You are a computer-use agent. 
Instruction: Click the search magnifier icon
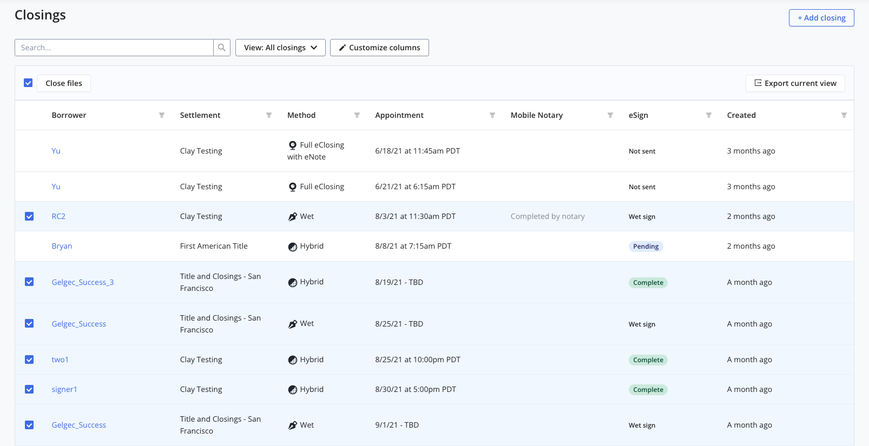point(222,48)
